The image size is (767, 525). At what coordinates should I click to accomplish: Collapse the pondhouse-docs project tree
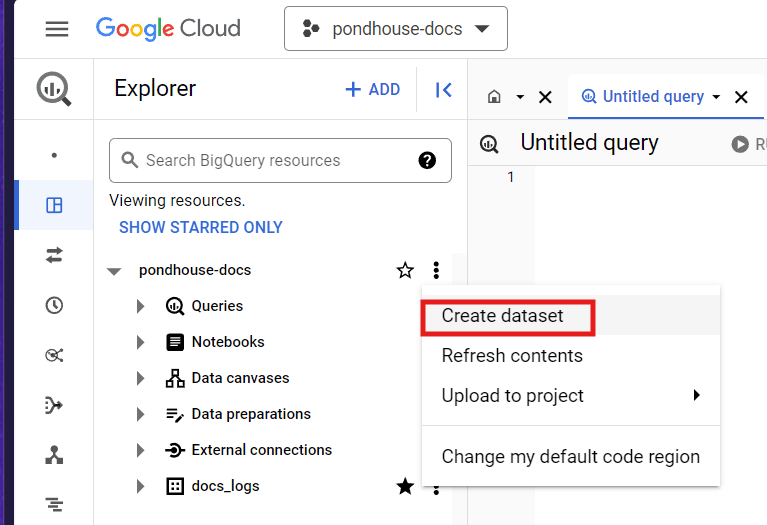(114, 271)
